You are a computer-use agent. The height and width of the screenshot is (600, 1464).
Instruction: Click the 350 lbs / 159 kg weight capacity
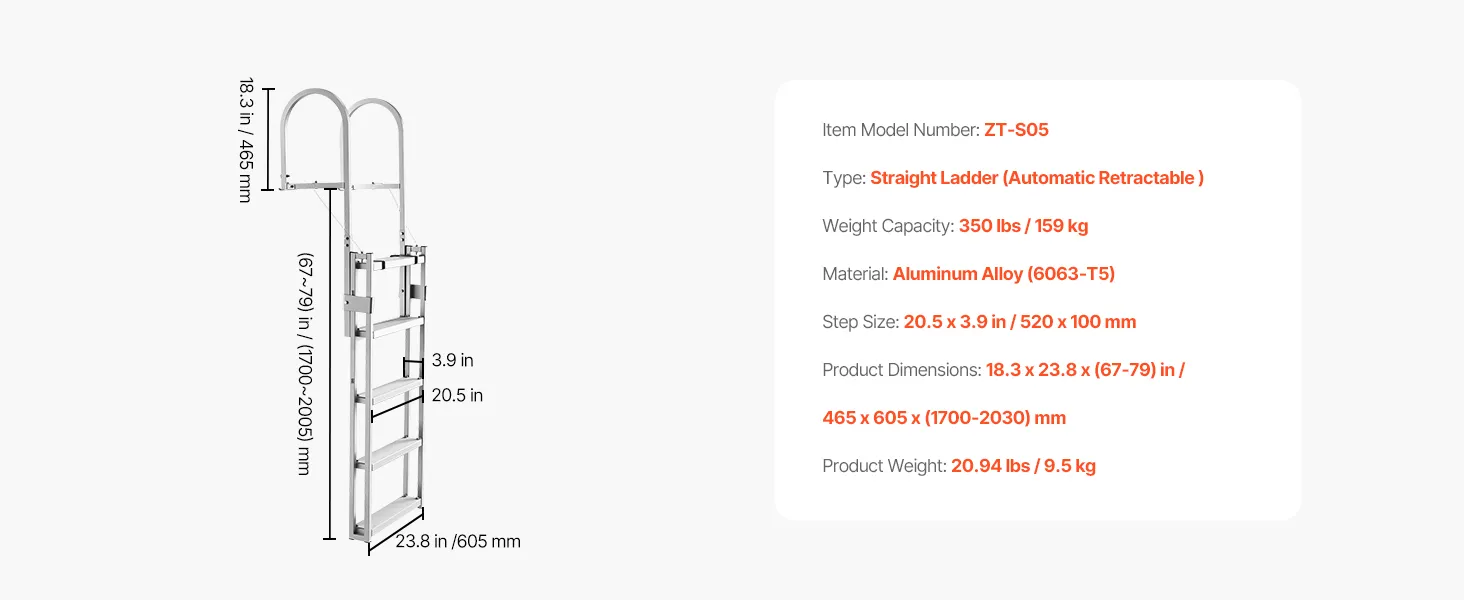pos(1023,226)
